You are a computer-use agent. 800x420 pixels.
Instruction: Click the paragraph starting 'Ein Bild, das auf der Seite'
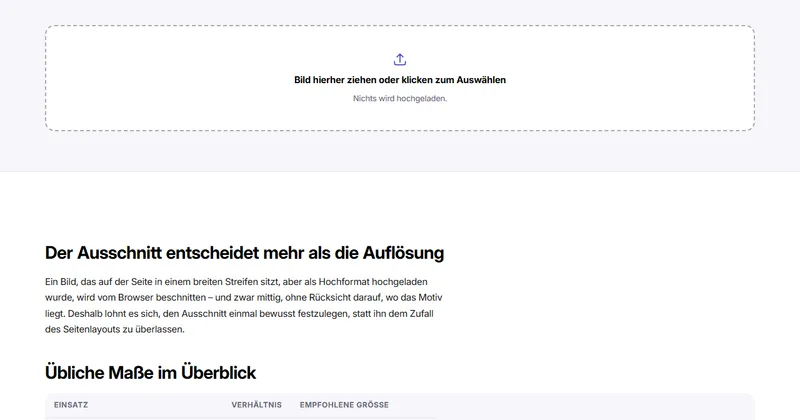[244, 305]
